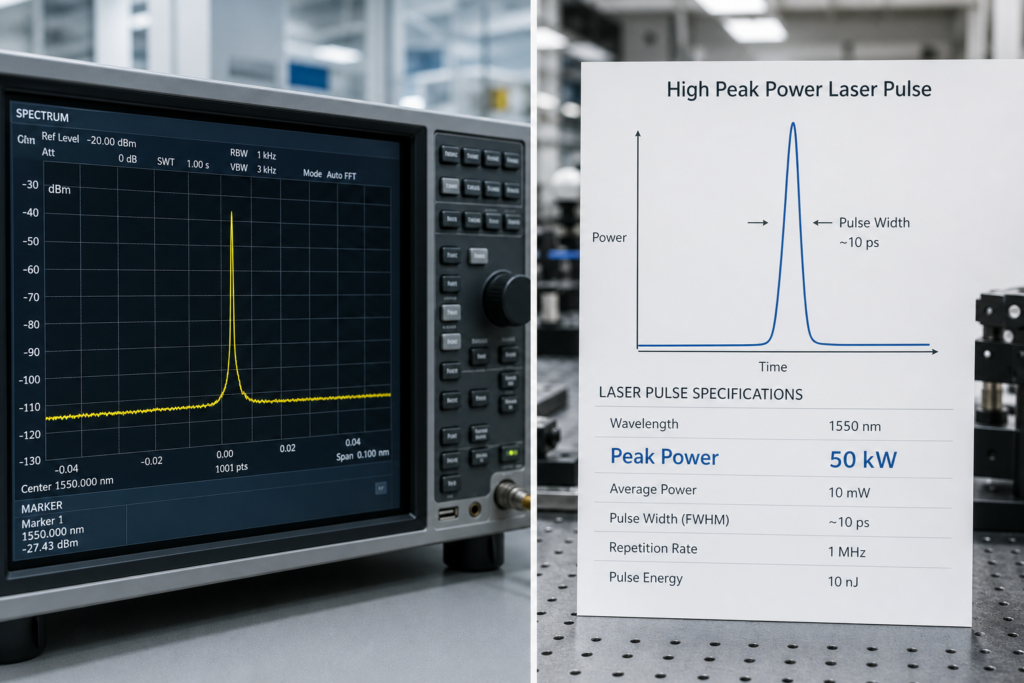Select the RBW 1 kHz setting
Viewport: 1024px width, 683px height.
[x=253, y=154]
